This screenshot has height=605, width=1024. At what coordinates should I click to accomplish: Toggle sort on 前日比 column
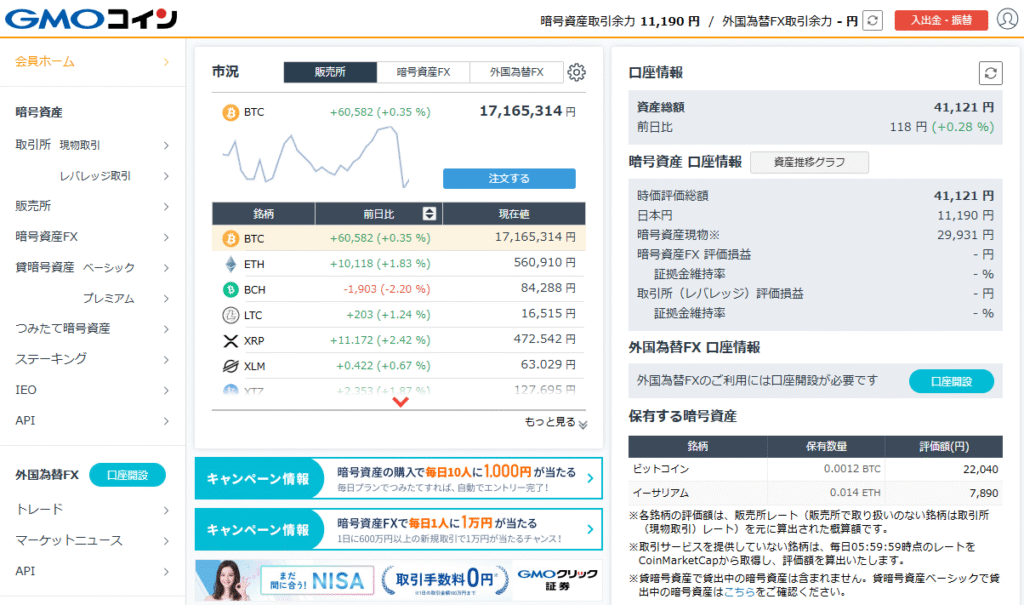click(430, 214)
